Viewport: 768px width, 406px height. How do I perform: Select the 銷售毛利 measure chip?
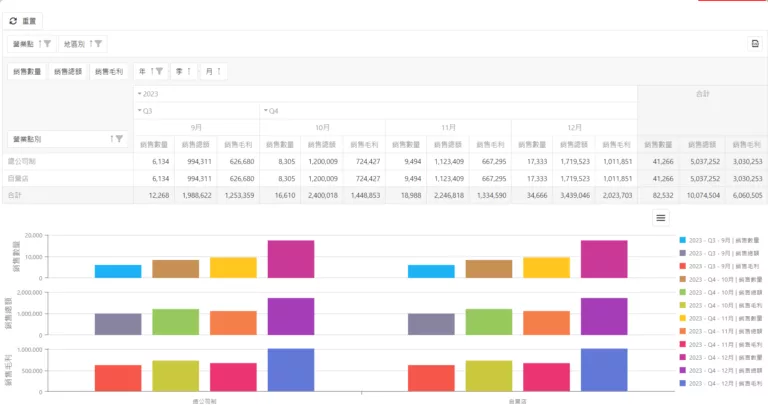[108, 71]
